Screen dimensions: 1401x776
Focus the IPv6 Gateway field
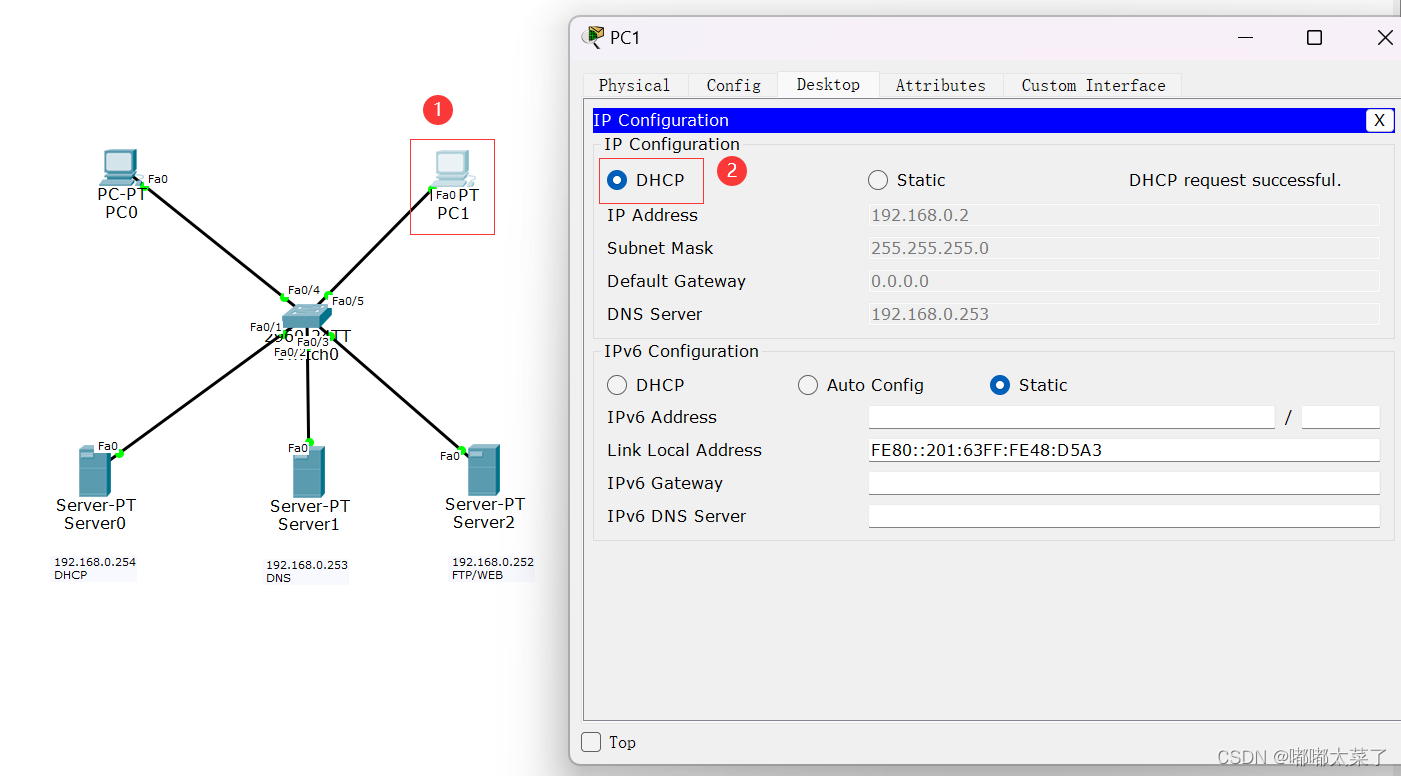click(x=1123, y=483)
